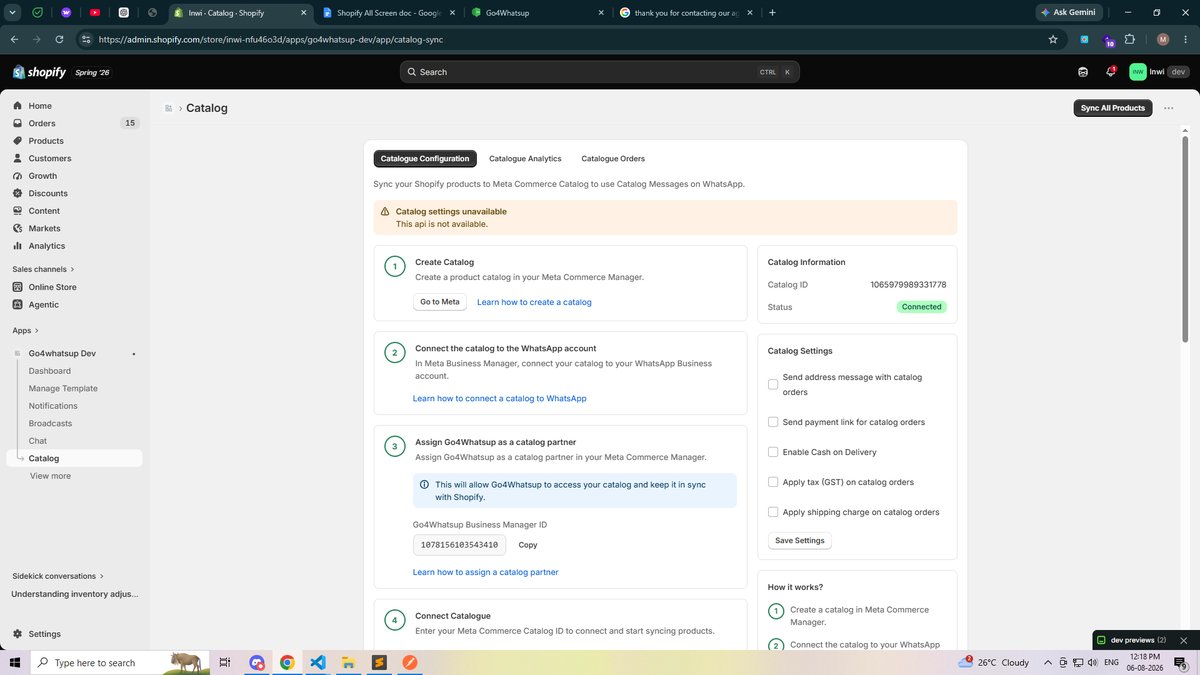Expand the Apps section in the sidebar
Image resolution: width=1200 pixels, height=675 pixels.
pos(26,330)
